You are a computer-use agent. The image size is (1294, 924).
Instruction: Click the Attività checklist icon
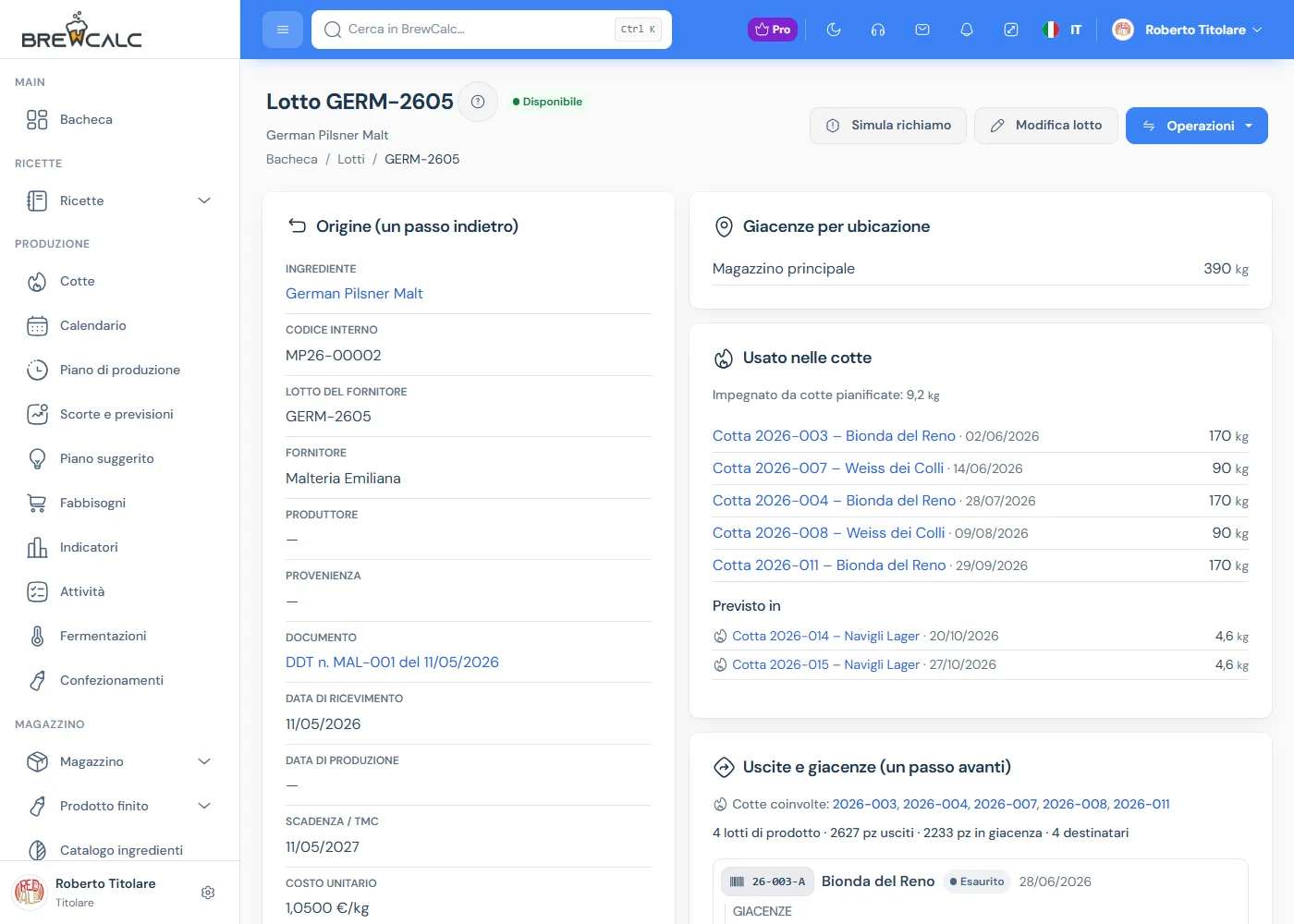pyautogui.click(x=37, y=591)
